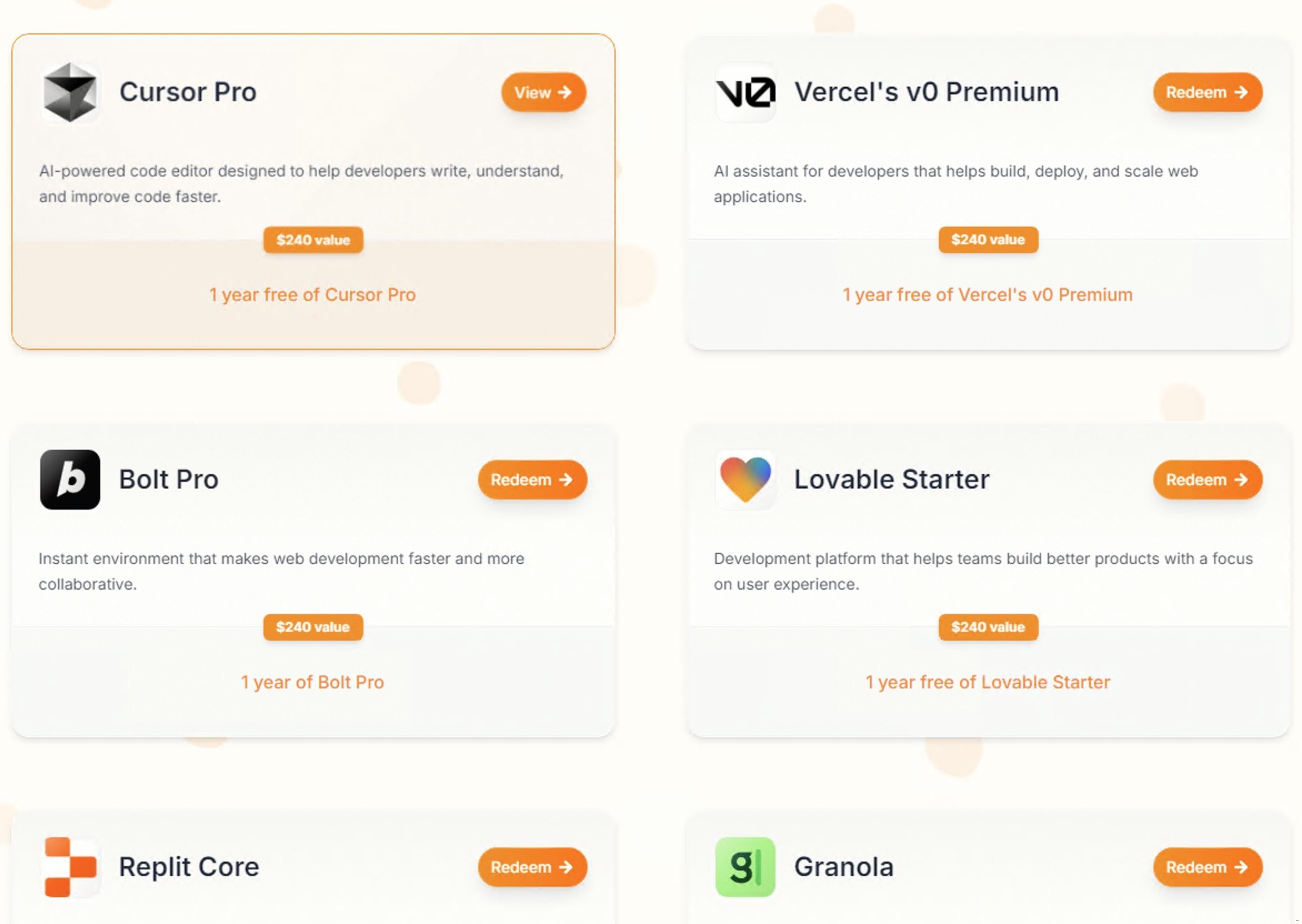Redeem the Vercel's v0 Premium offer
Image resolution: width=1302 pixels, height=924 pixels.
click(1207, 92)
